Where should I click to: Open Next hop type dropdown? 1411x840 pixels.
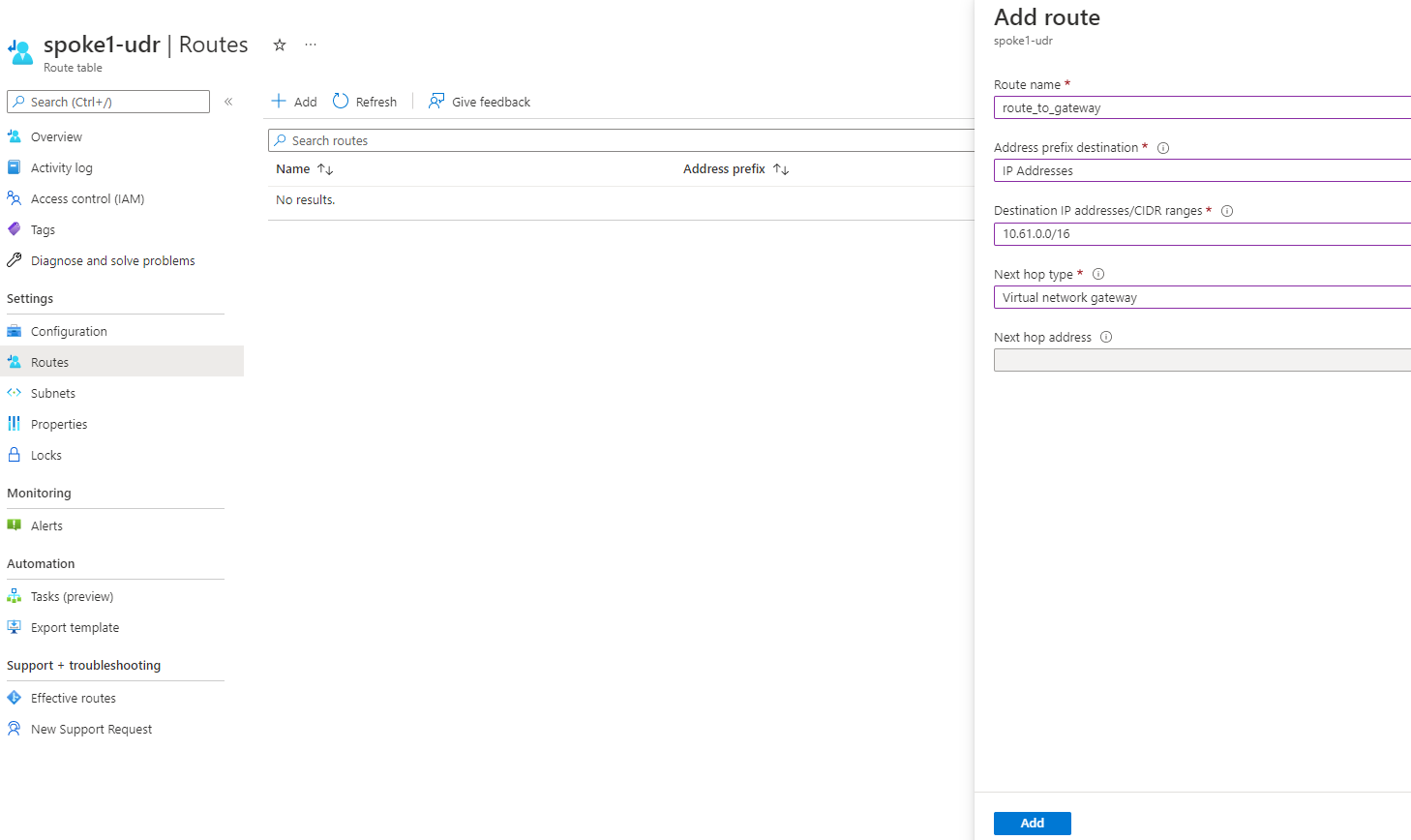(1202, 297)
